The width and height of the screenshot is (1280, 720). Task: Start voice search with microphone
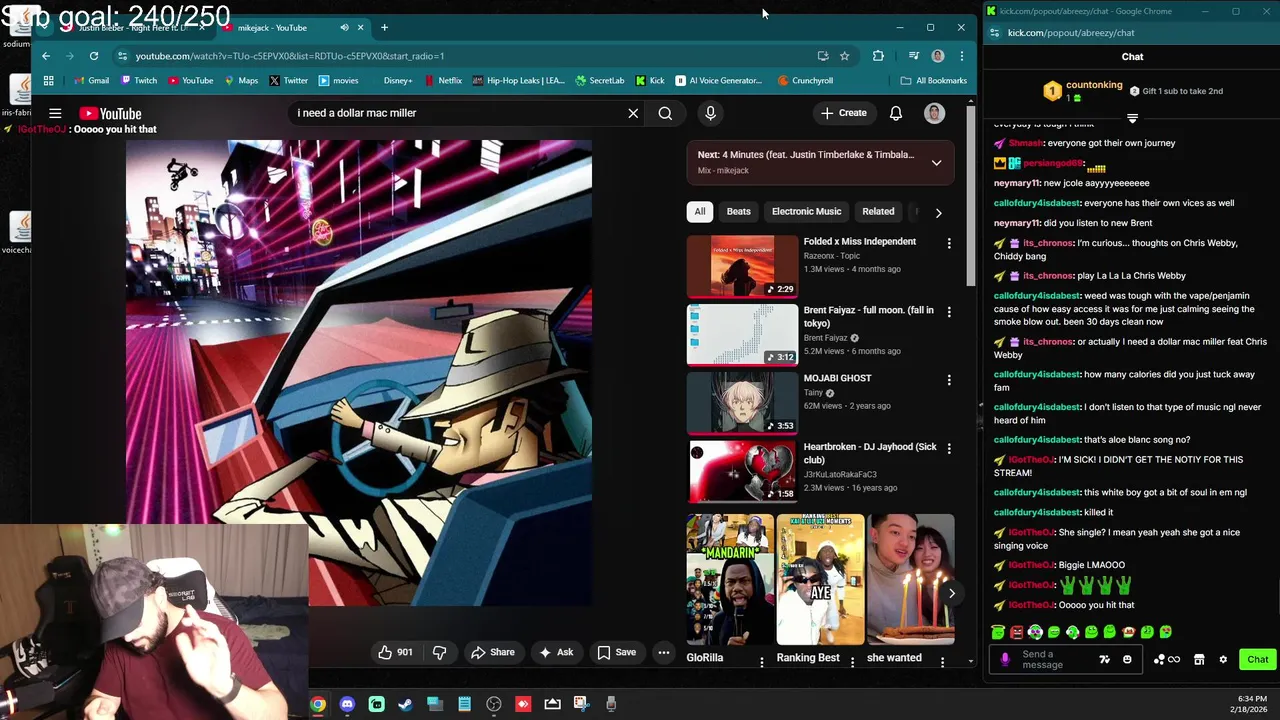coord(710,113)
